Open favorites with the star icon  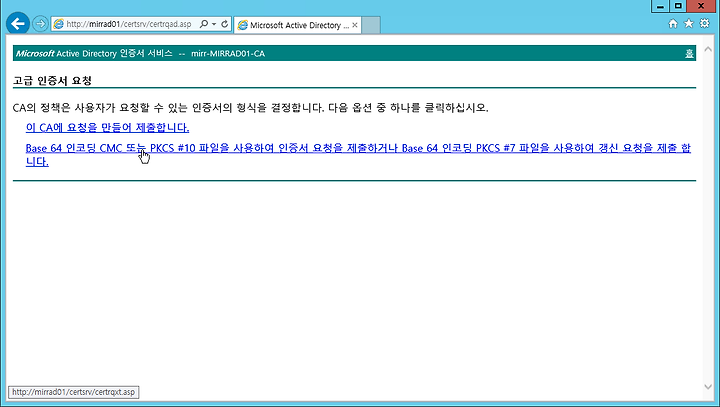[689, 23]
